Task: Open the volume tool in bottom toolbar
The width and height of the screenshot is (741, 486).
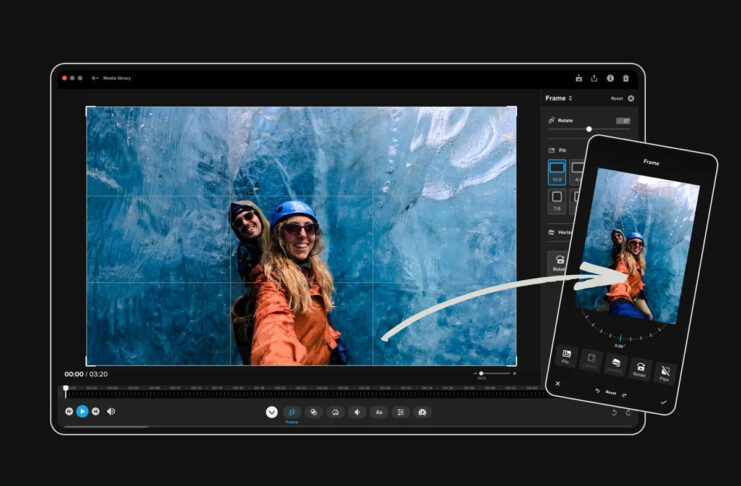Action: coord(357,412)
